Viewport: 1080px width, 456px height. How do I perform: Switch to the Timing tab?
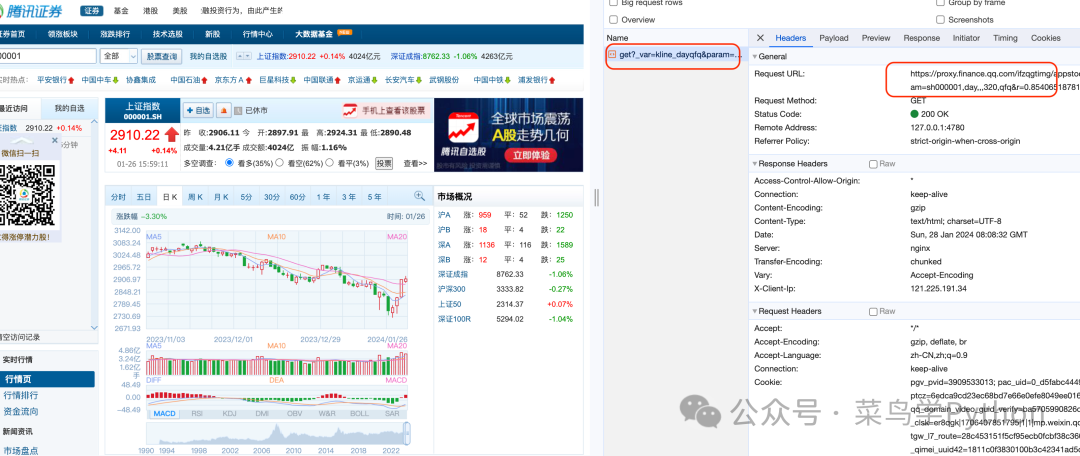(1005, 38)
